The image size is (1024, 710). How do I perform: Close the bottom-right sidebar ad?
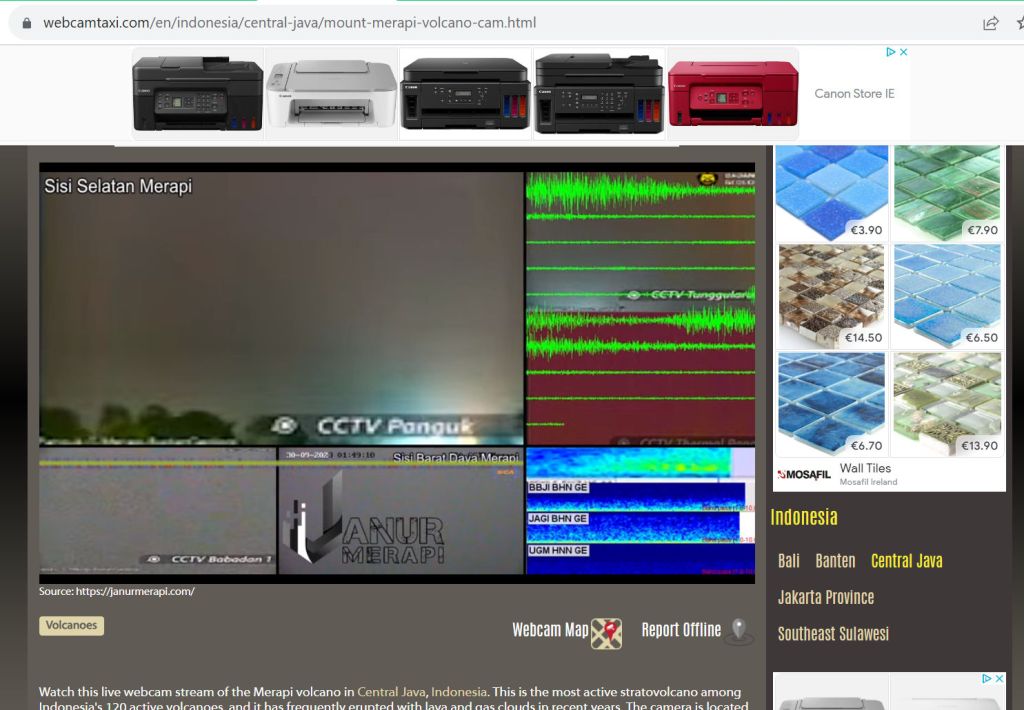[x=999, y=679]
